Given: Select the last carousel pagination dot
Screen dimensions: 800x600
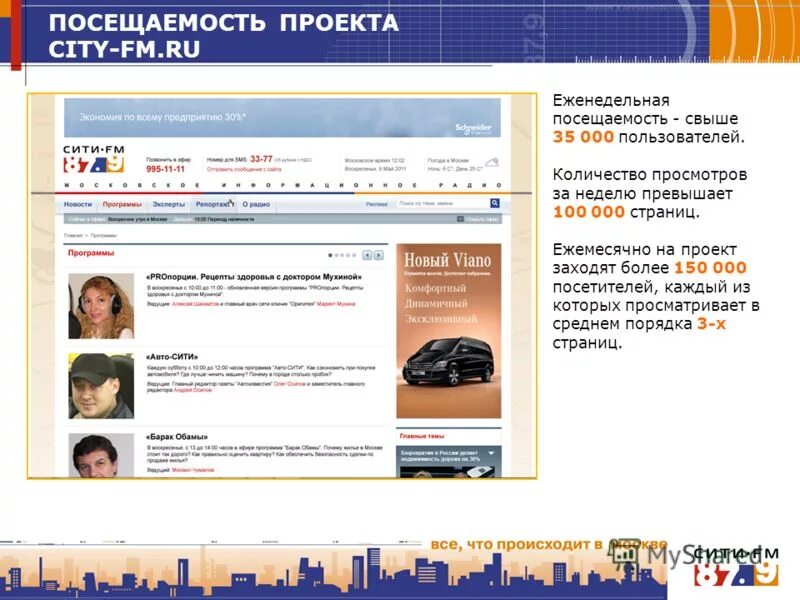Looking at the screenshot, I should (354, 255).
